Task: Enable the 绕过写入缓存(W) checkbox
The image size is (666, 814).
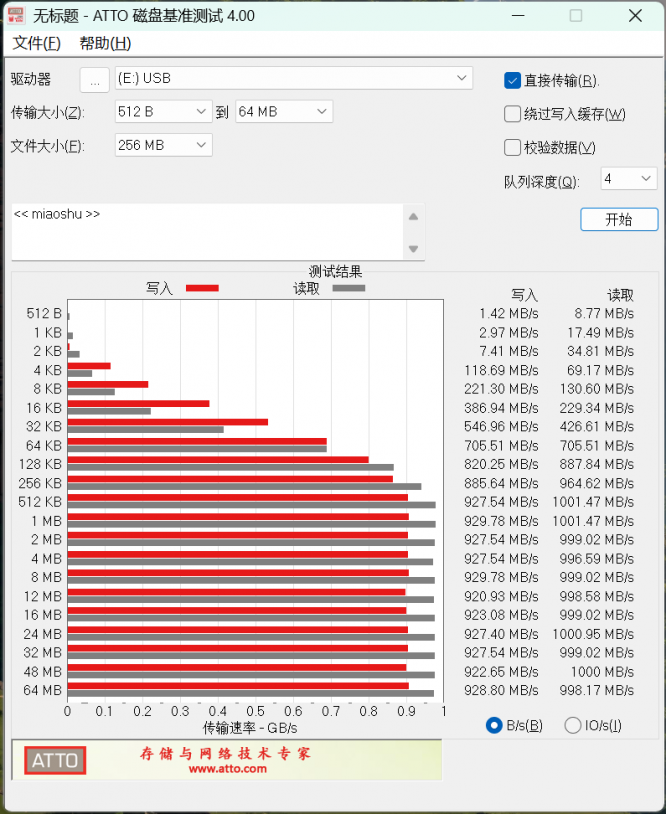Action: tap(512, 114)
